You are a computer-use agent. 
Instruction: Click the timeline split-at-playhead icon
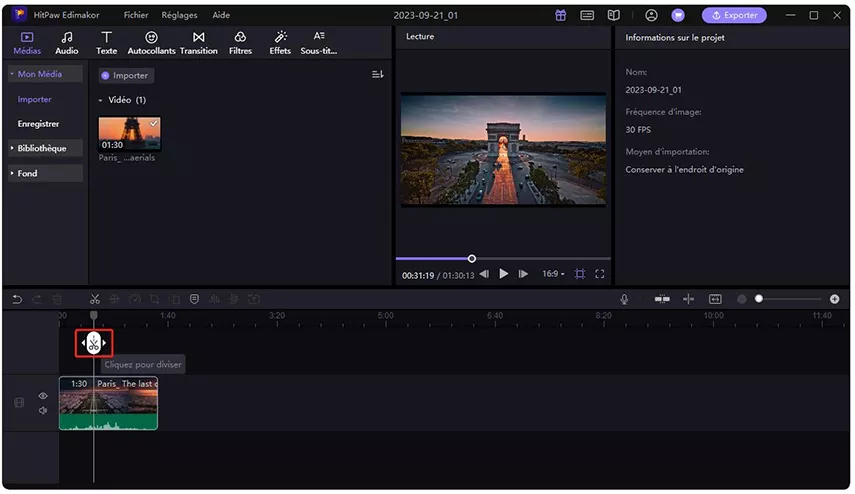[689, 299]
